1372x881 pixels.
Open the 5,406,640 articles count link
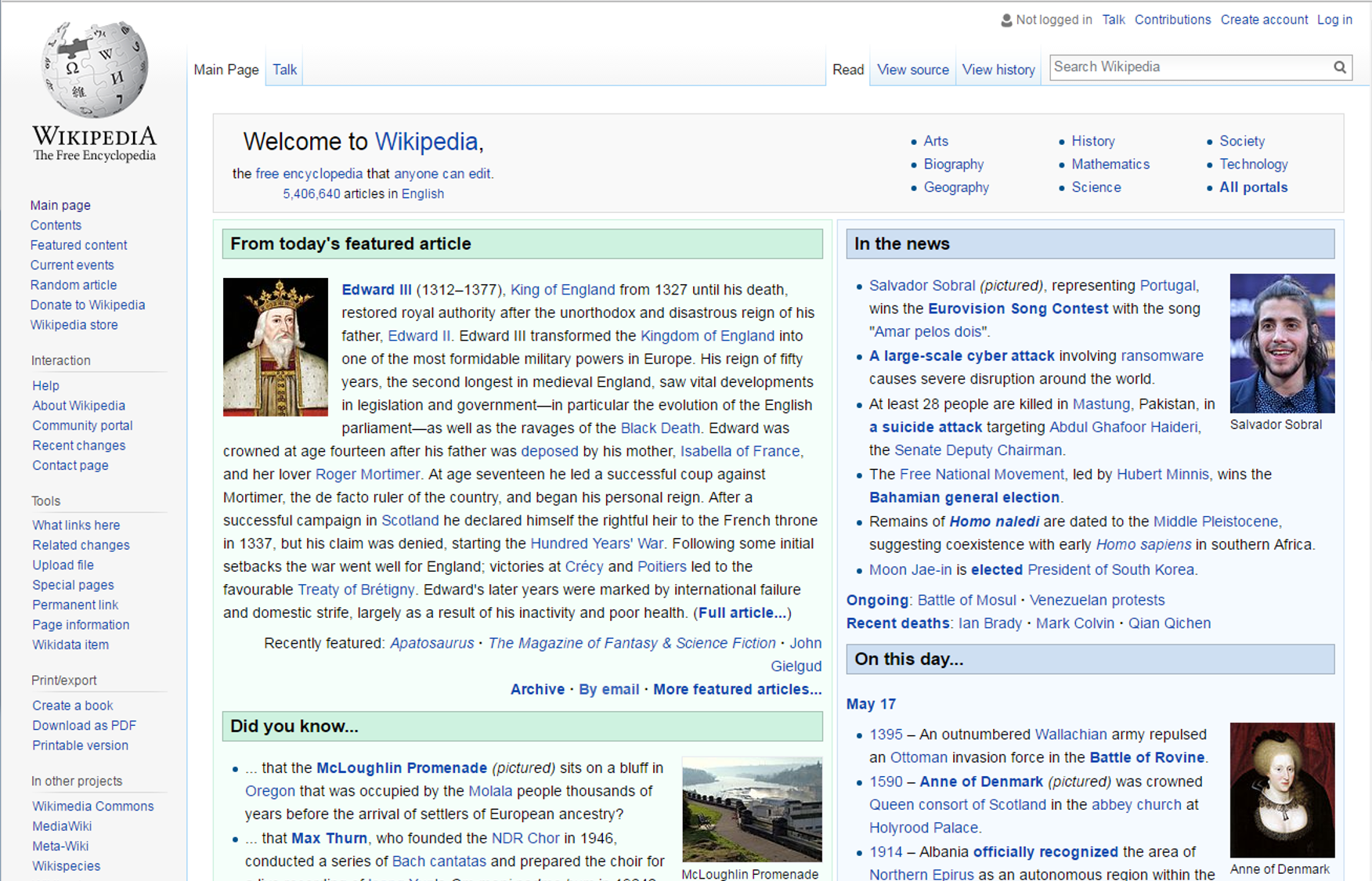click(x=312, y=194)
